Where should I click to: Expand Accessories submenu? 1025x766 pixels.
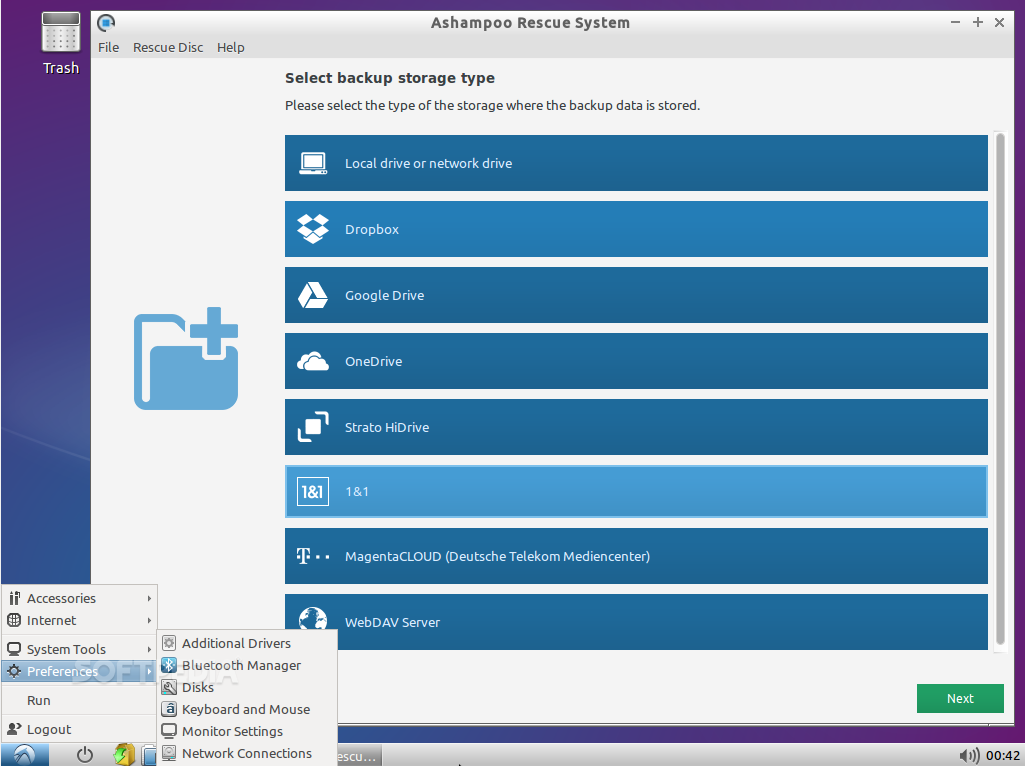click(79, 598)
